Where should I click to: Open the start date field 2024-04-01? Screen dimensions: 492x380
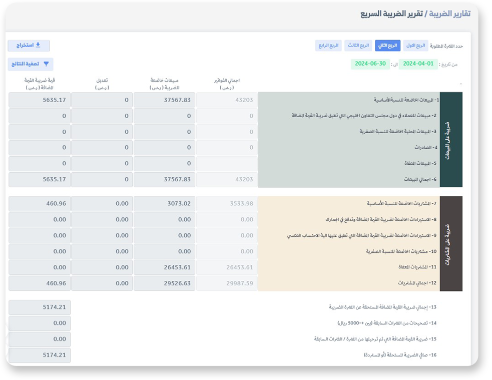tap(418, 64)
